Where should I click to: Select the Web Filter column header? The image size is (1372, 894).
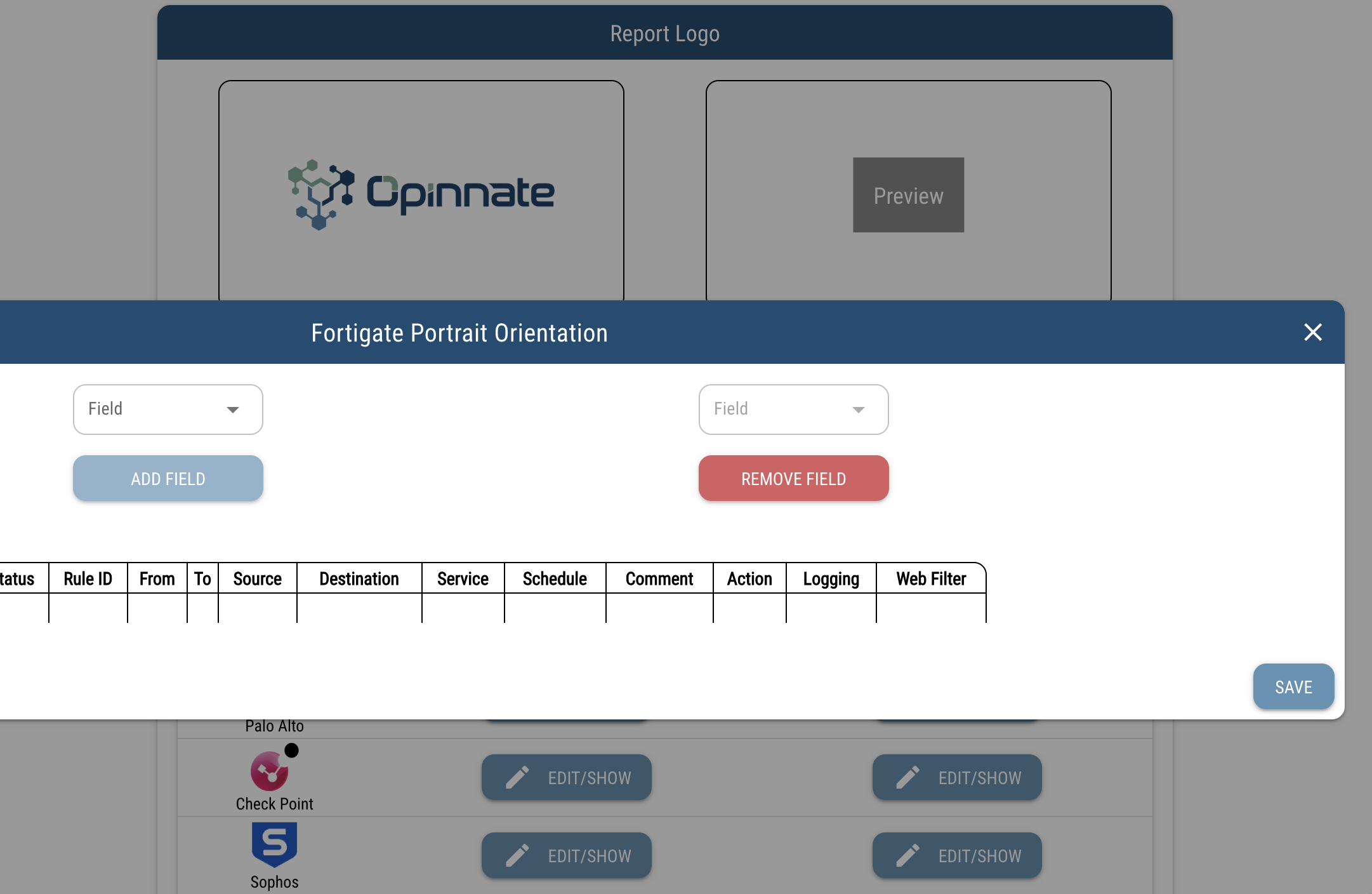[x=931, y=578]
